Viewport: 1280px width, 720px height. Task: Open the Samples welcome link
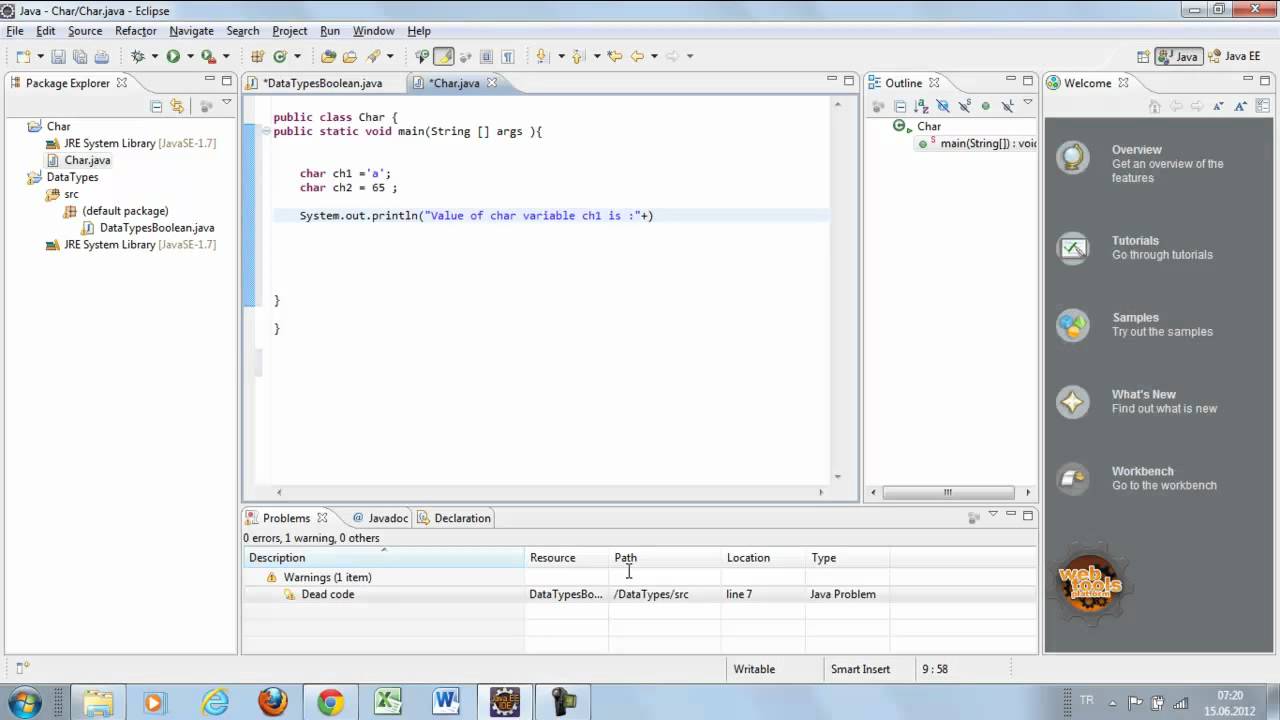[x=1135, y=318]
